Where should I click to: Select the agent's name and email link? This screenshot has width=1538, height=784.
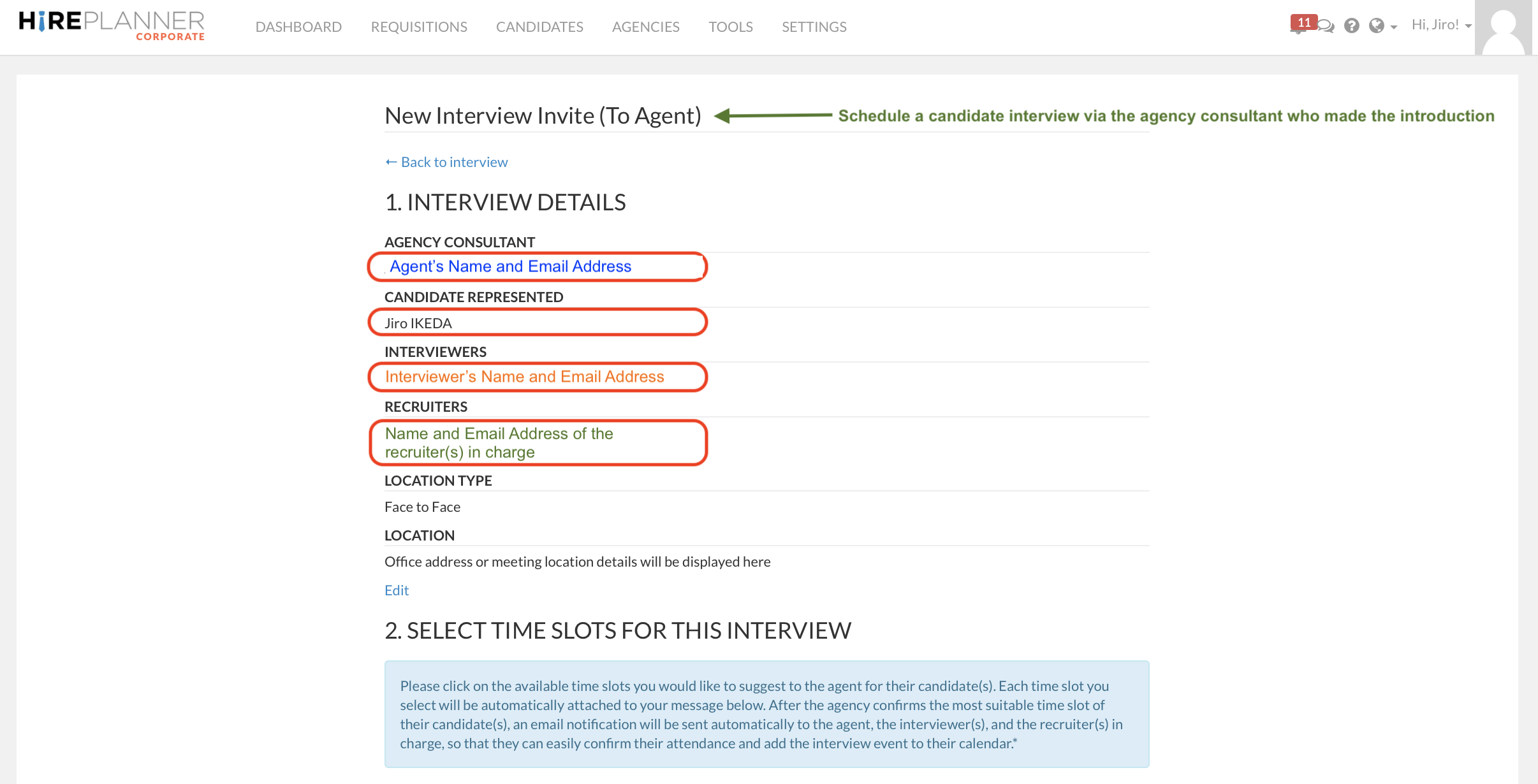[509, 266]
